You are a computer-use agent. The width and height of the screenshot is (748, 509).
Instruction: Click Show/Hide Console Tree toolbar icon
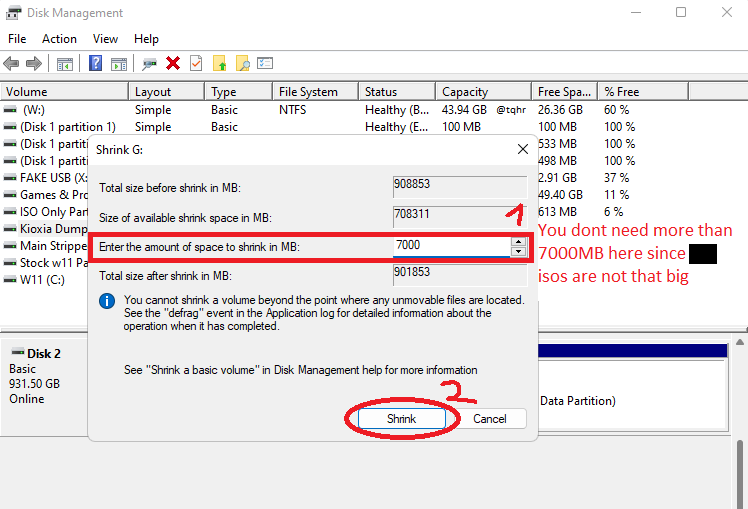point(65,63)
